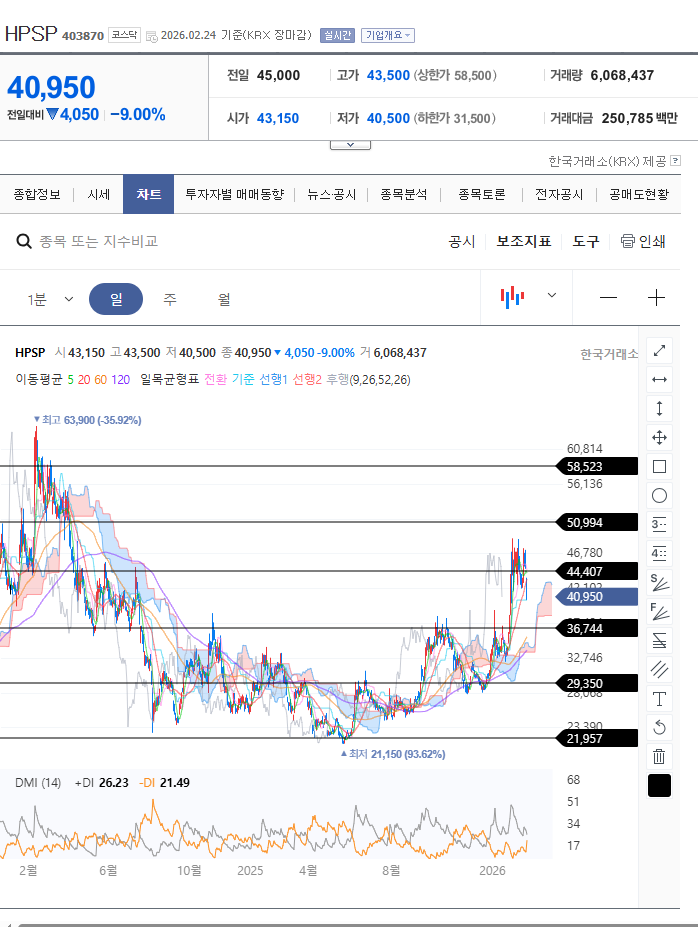Open the 뉴스·공시 tab

[x=332, y=195]
